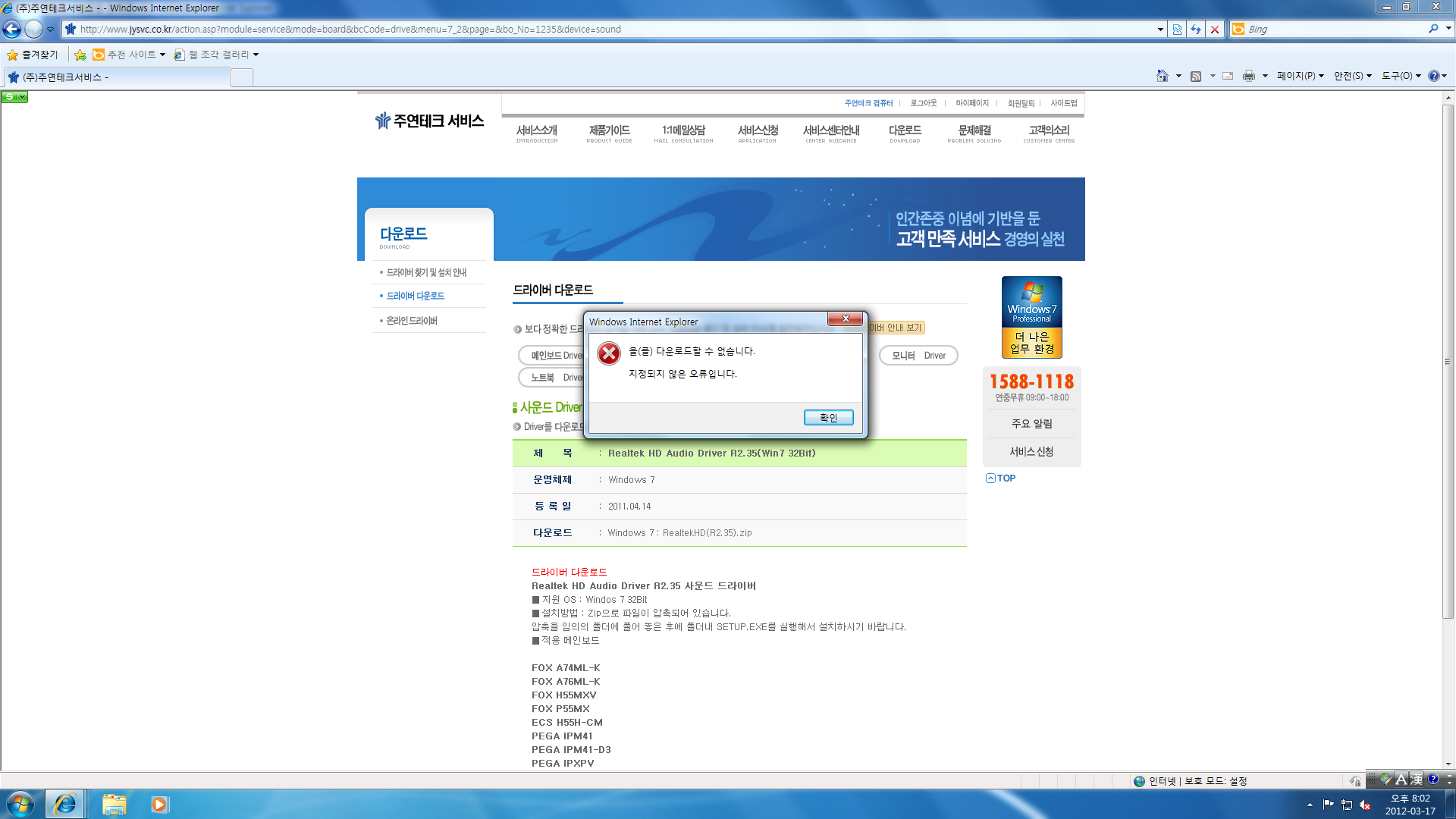Click the muted volume tray icon
Viewport: 1456px width, 819px height.
point(1365,805)
